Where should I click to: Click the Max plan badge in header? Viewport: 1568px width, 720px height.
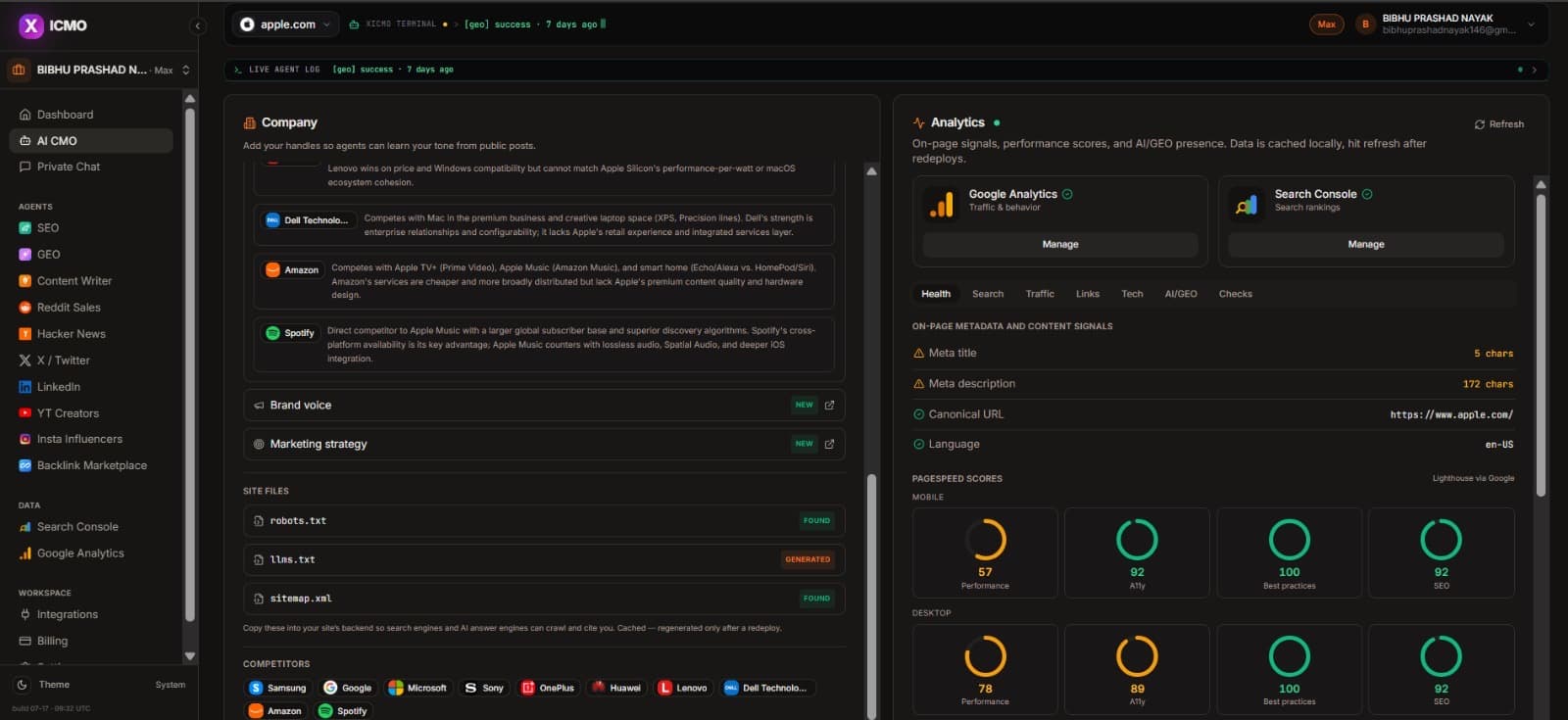(x=1326, y=24)
